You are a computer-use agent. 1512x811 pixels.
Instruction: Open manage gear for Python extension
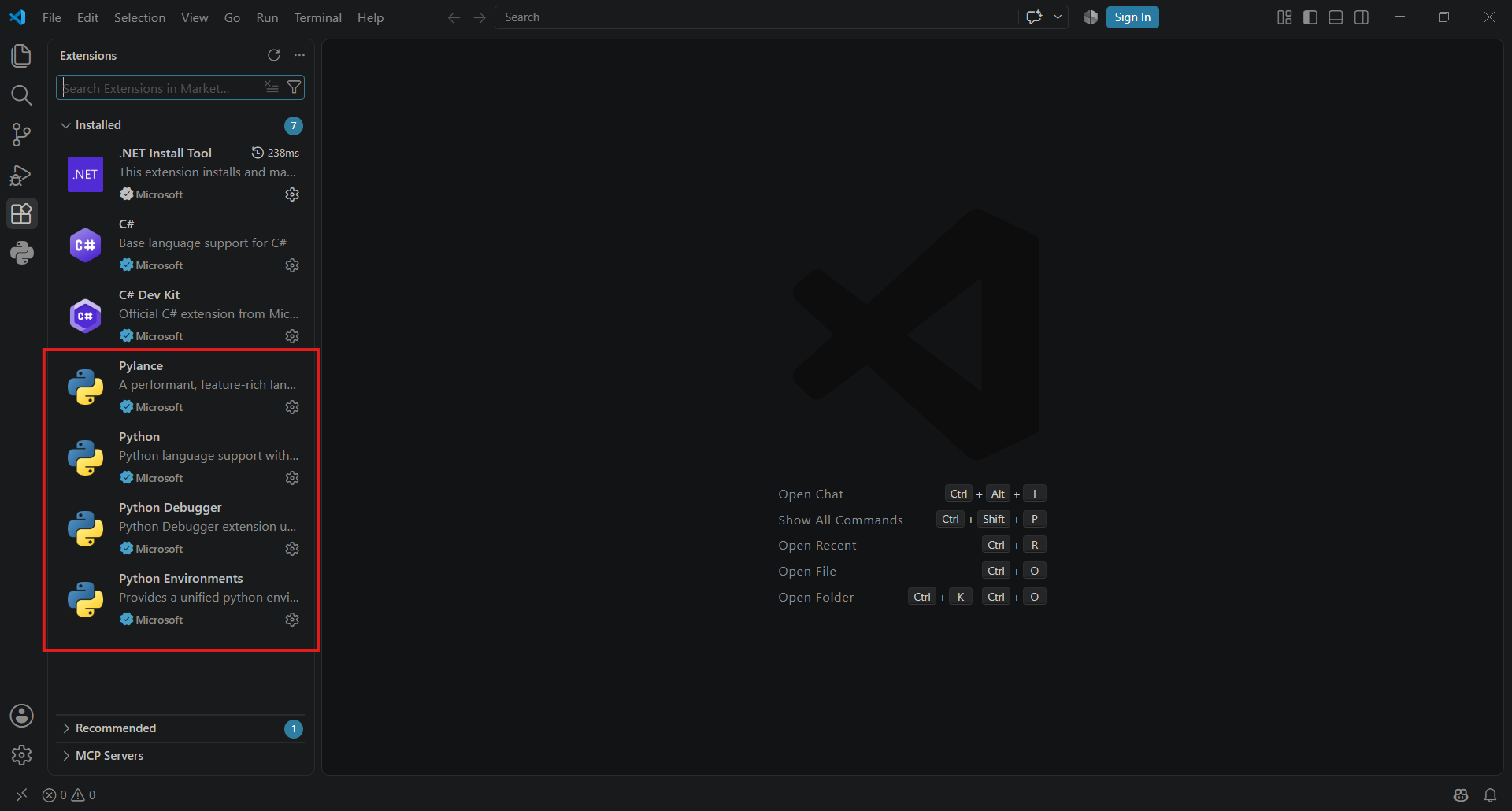[292, 478]
